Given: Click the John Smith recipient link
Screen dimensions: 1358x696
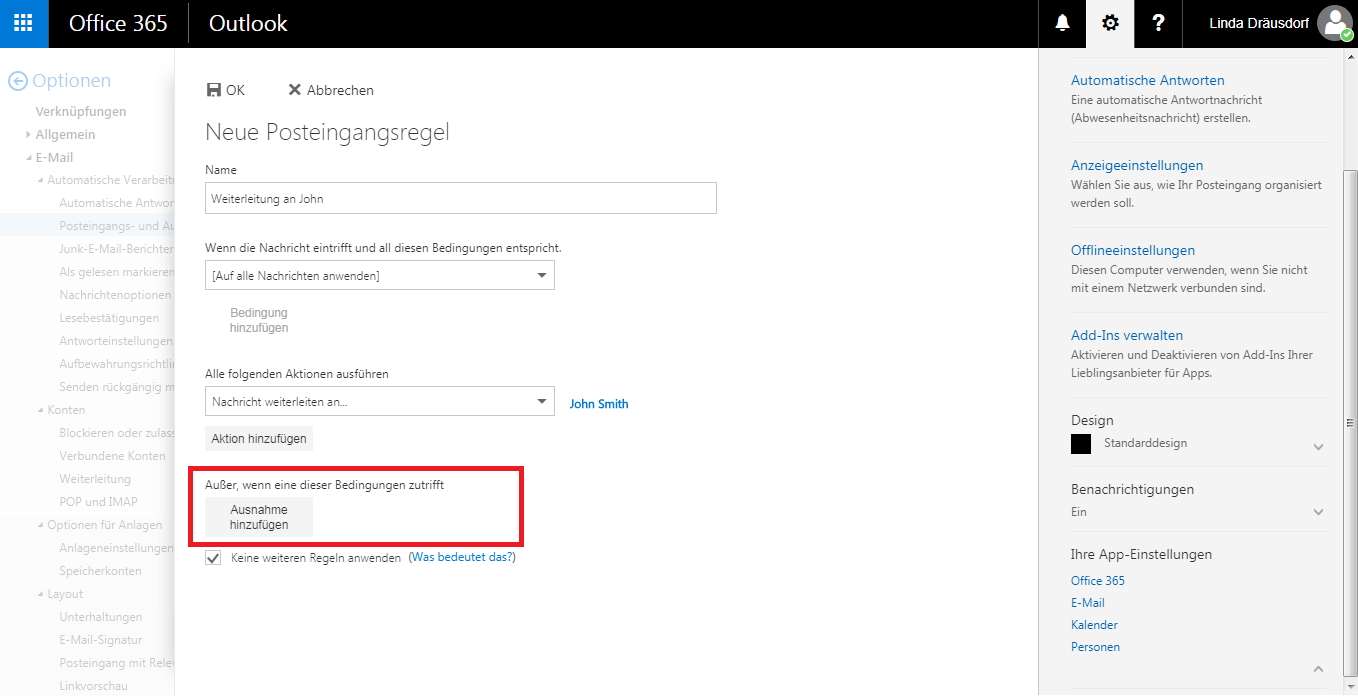Looking at the screenshot, I should click(x=598, y=403).
